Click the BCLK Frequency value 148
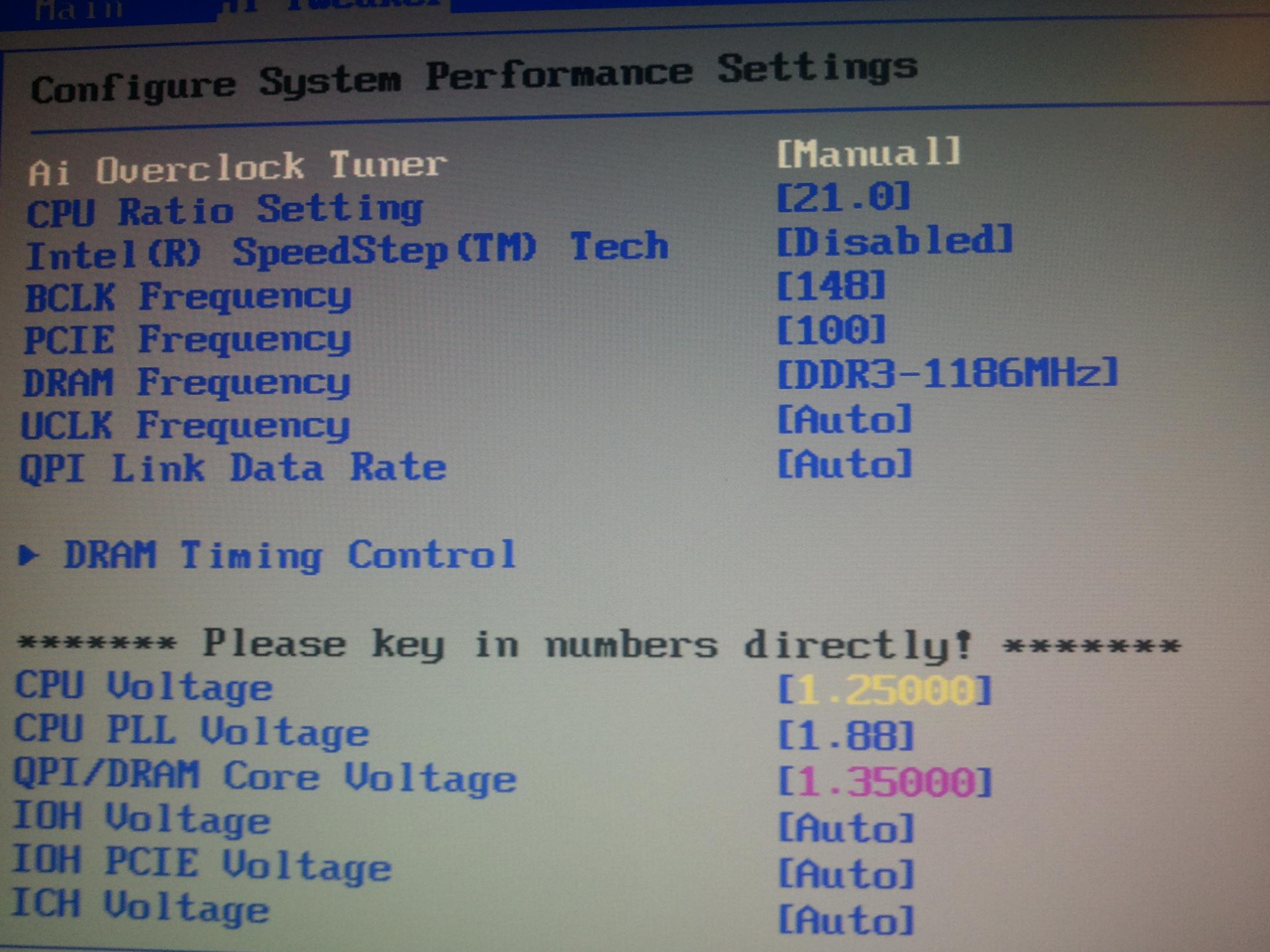The image size is (1270, 952). (831, 286)
